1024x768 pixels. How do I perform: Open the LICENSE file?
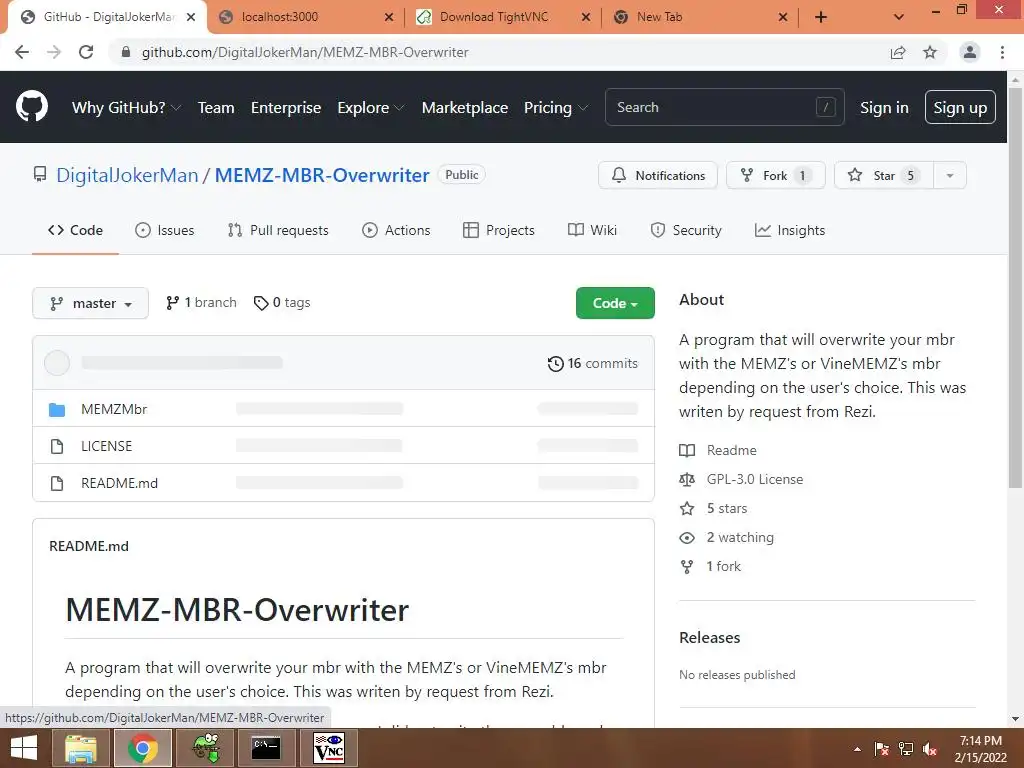(x=106, y=446)
